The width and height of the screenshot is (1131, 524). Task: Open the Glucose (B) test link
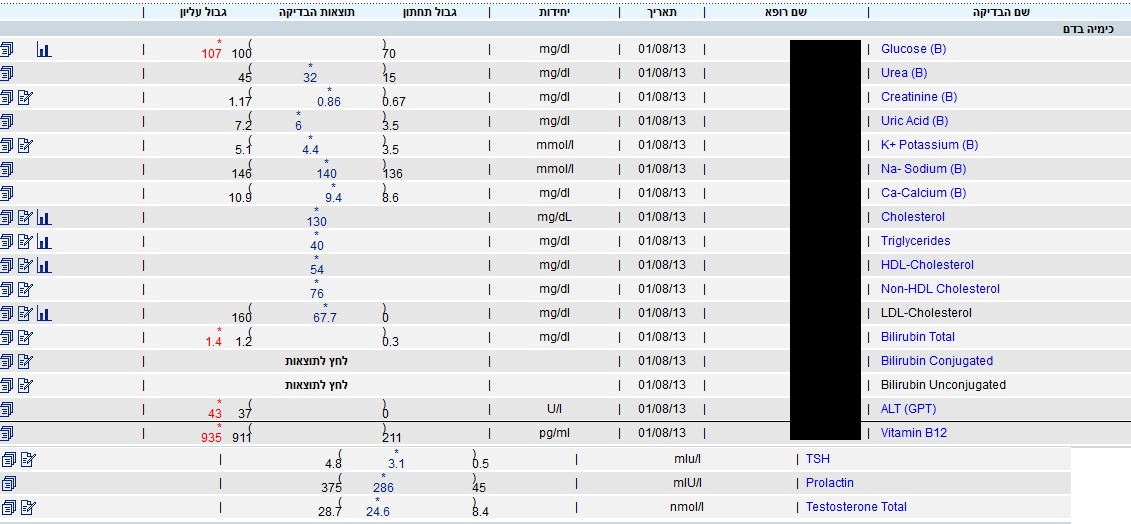coord(913,49)
